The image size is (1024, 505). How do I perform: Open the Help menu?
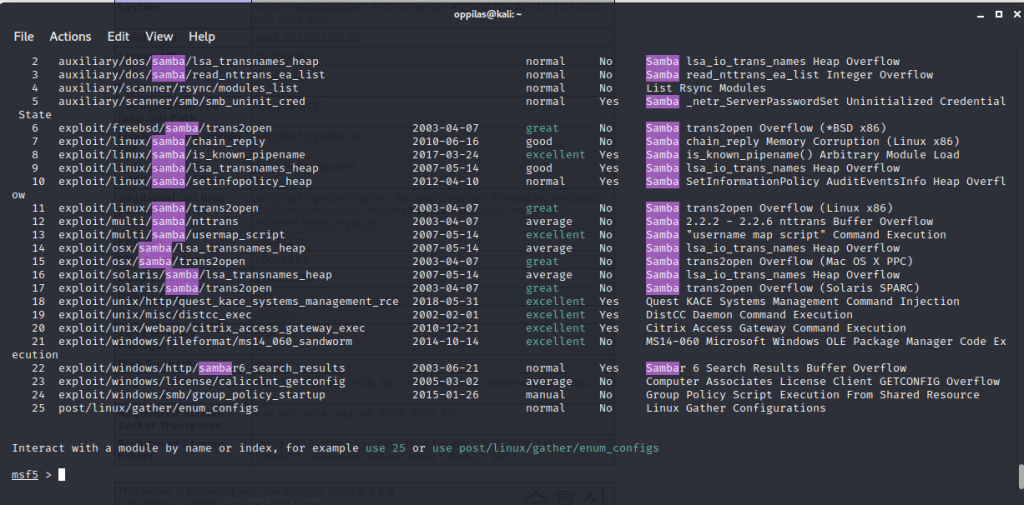[202, 36]
